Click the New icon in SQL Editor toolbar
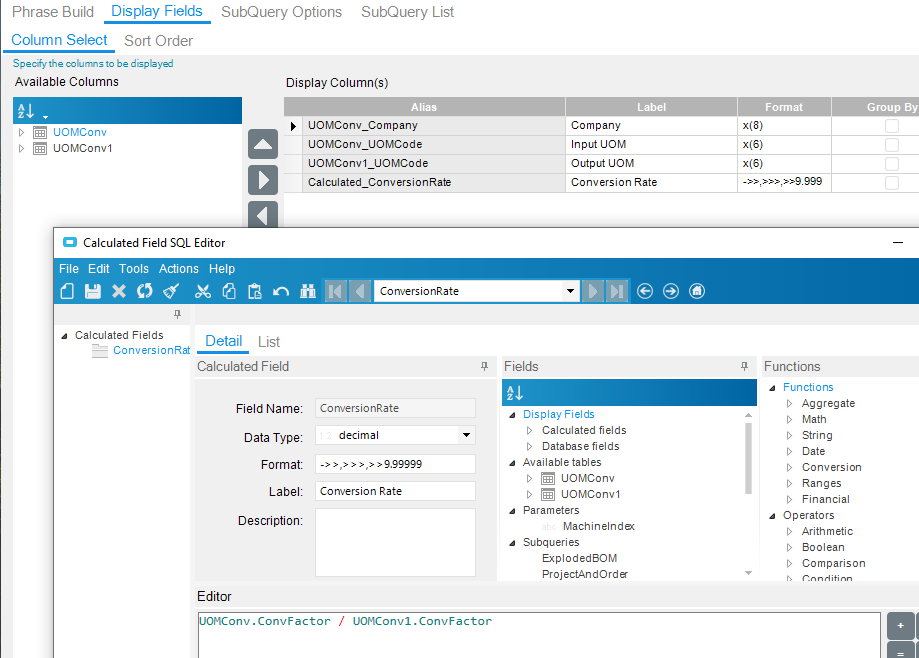This screenshot has width=919, height=658. point(67,291)
